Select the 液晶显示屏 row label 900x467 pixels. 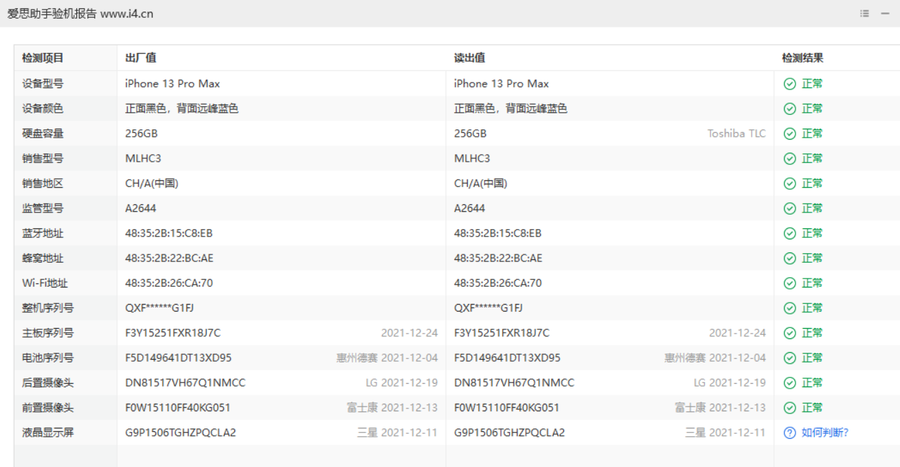tap(48, 433)
